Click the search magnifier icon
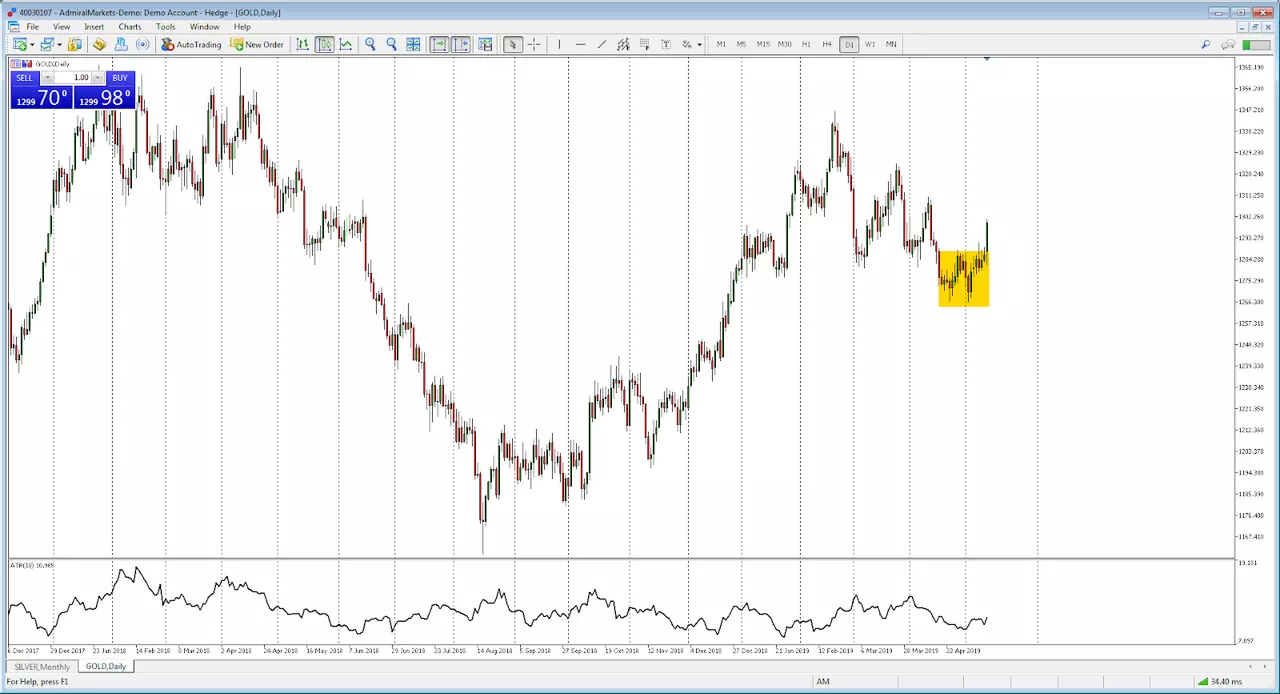This screenshot has height=694, width=1280. pos(1206,44)
